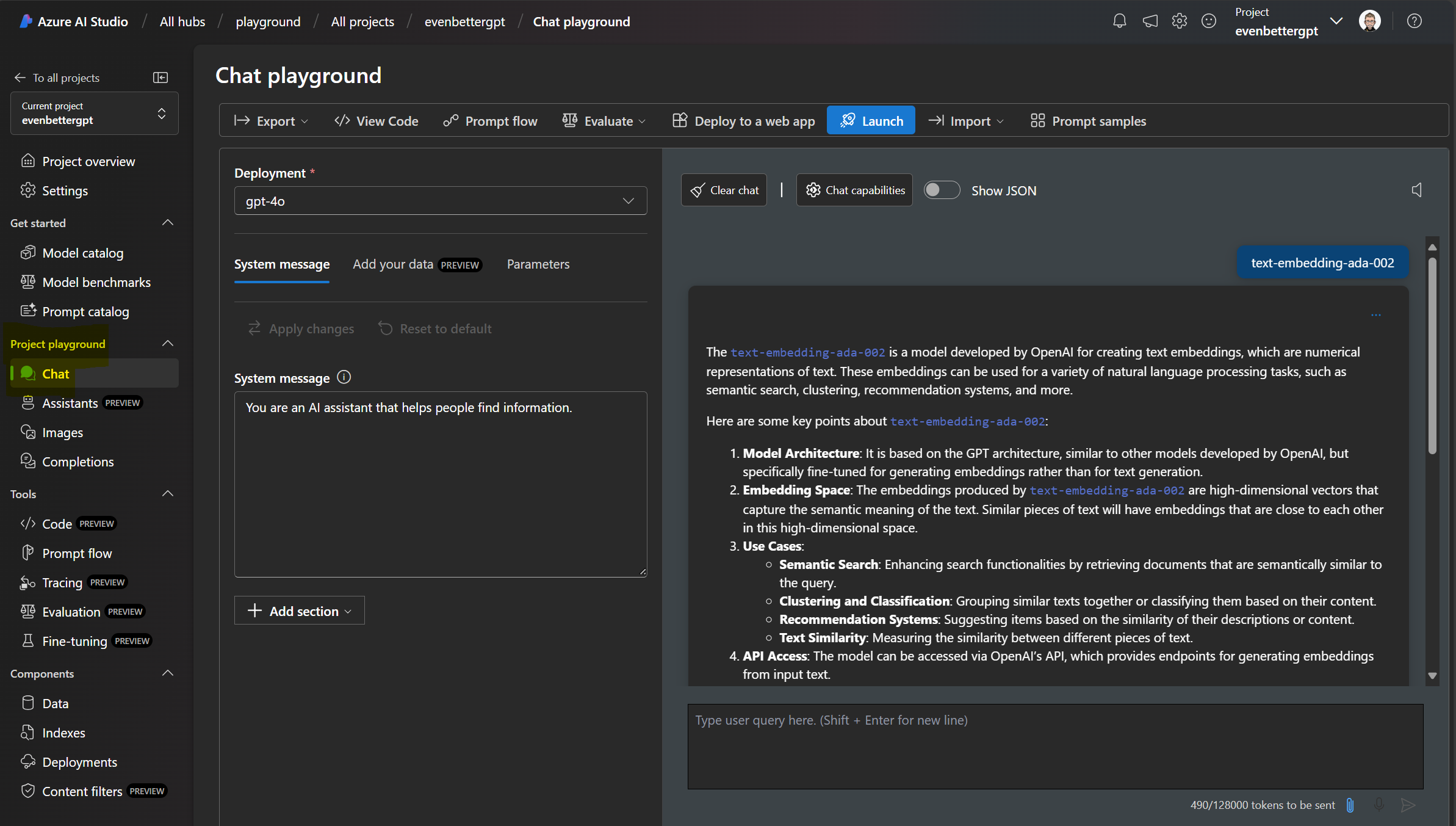The image size is (1456, 826).
Task: Collapse the Components section
Action: click(168, 673)
